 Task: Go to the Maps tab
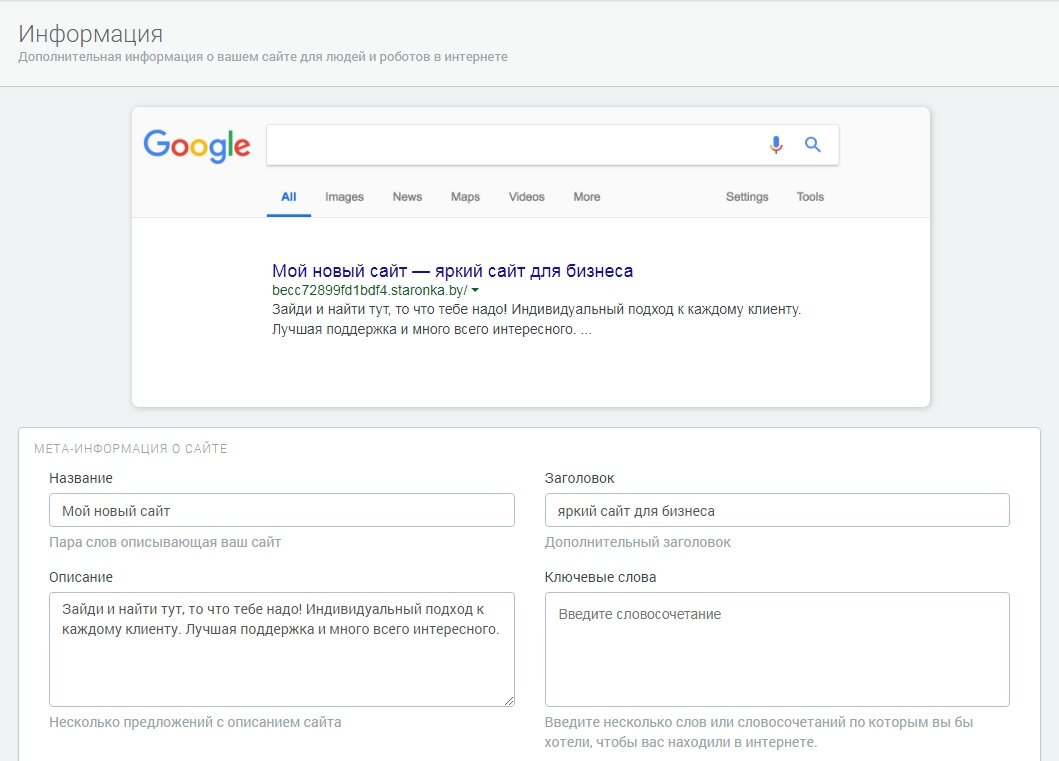tap(465, 197)
